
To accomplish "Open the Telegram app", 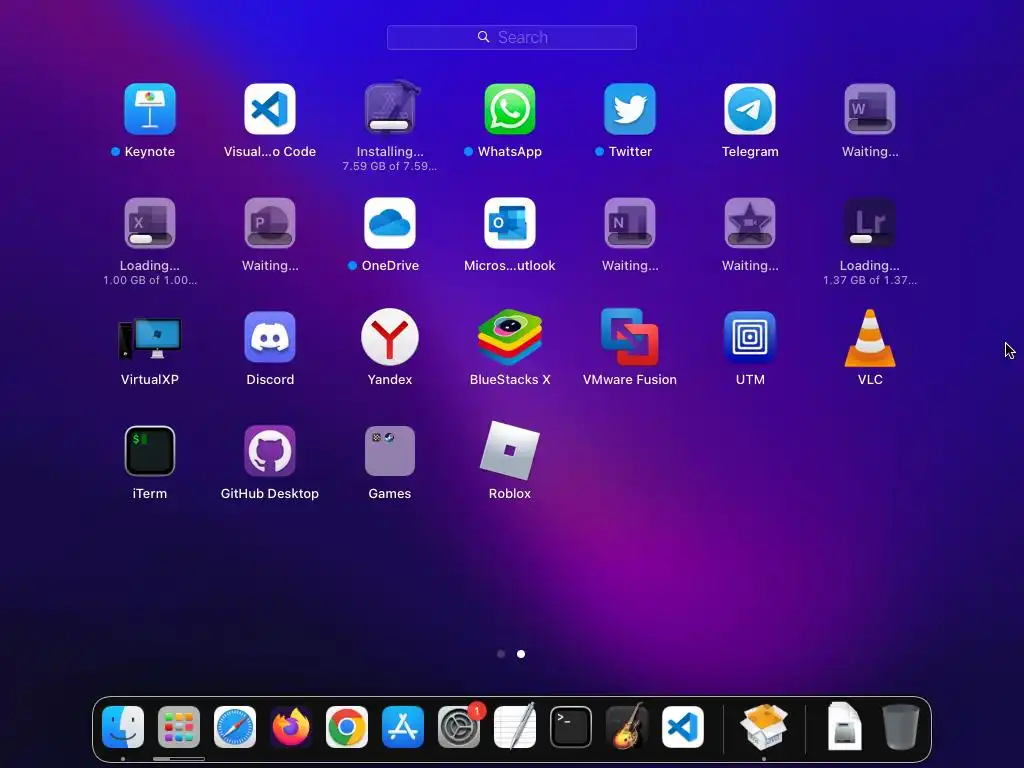I will tap(750, 108).
